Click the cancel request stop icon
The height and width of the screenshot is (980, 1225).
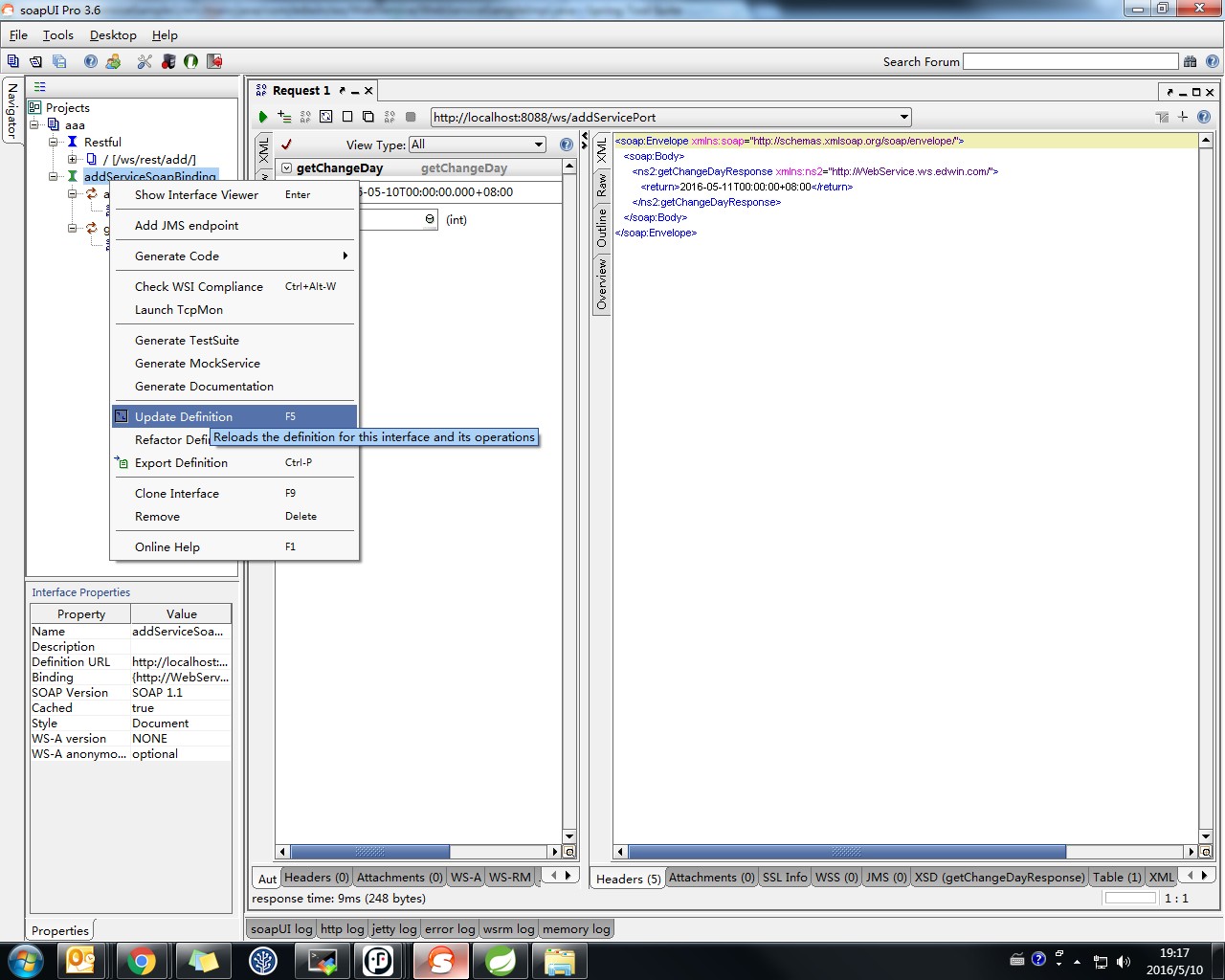tap(411, 117)
